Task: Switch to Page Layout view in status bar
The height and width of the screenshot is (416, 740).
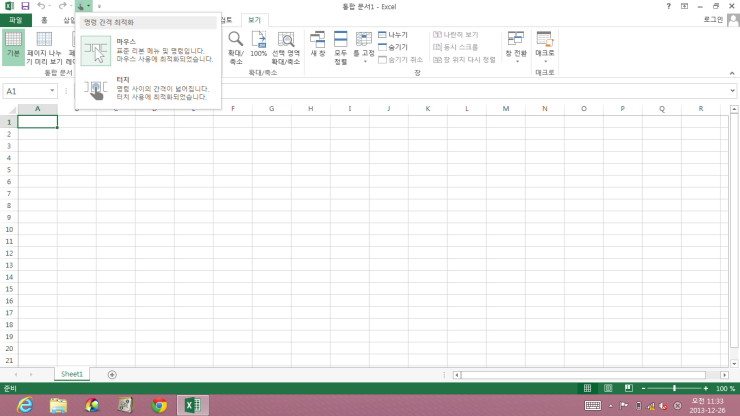Action: [608, 388]
